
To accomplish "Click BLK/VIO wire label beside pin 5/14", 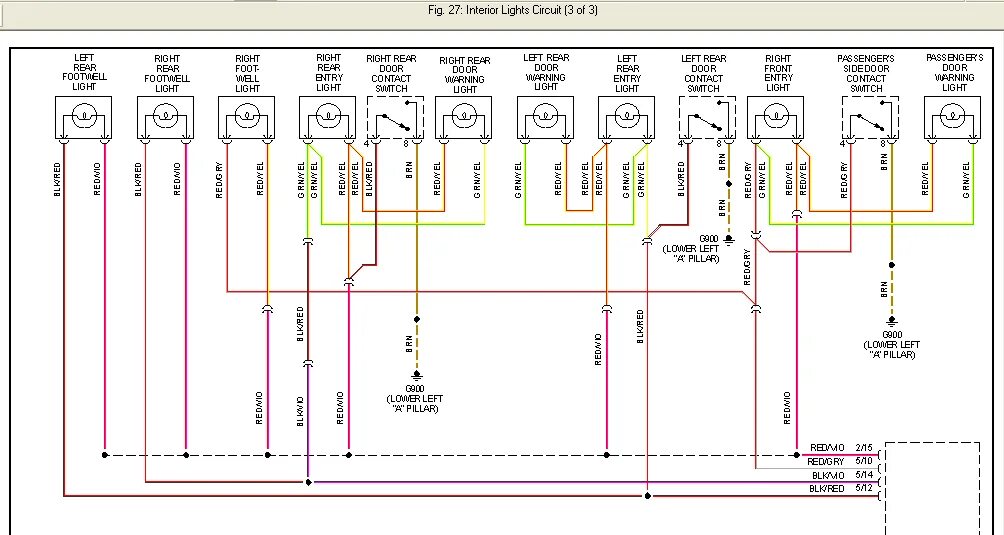I will point(829,475).
